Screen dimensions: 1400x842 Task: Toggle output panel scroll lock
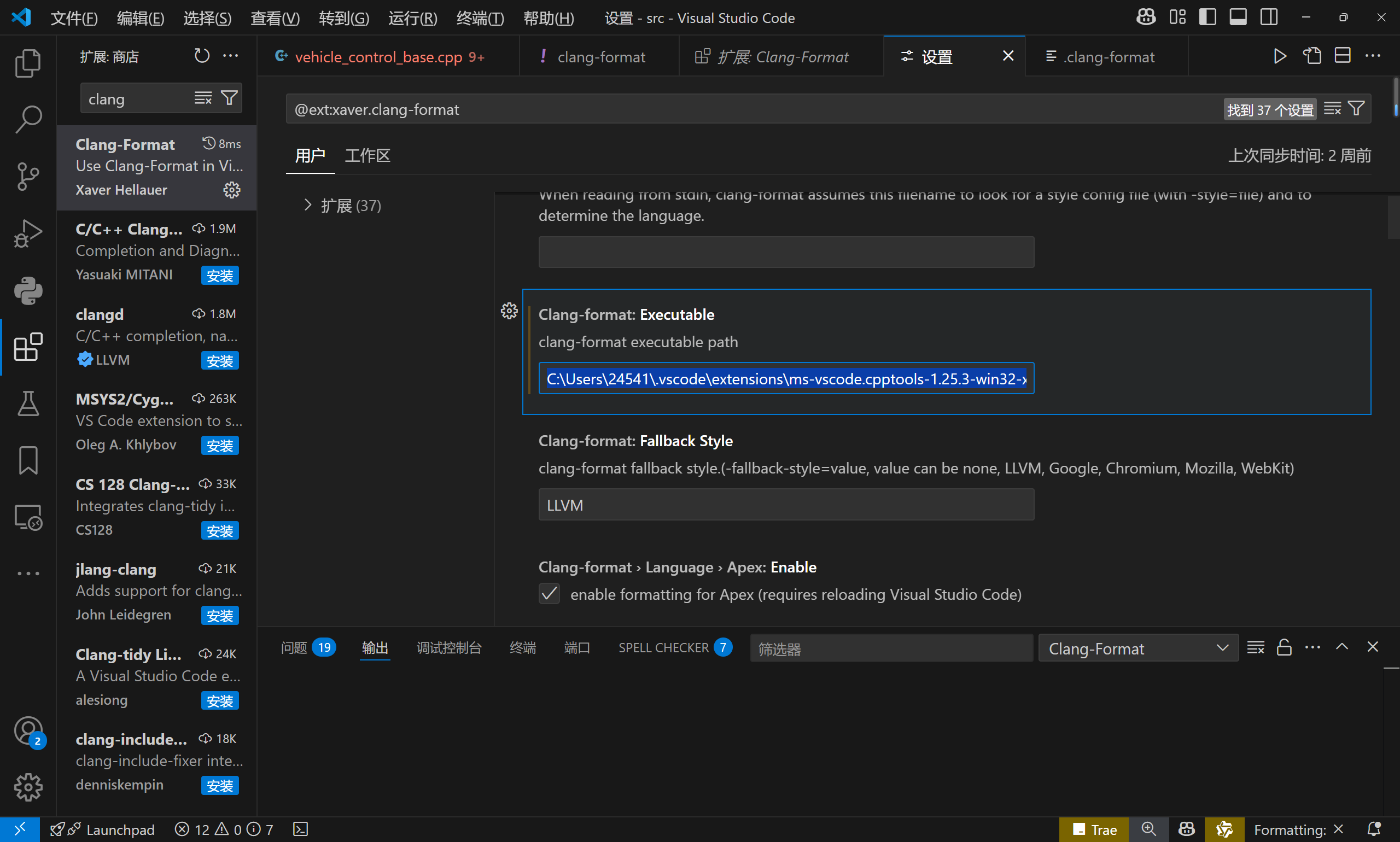(x=1284, y=647)
